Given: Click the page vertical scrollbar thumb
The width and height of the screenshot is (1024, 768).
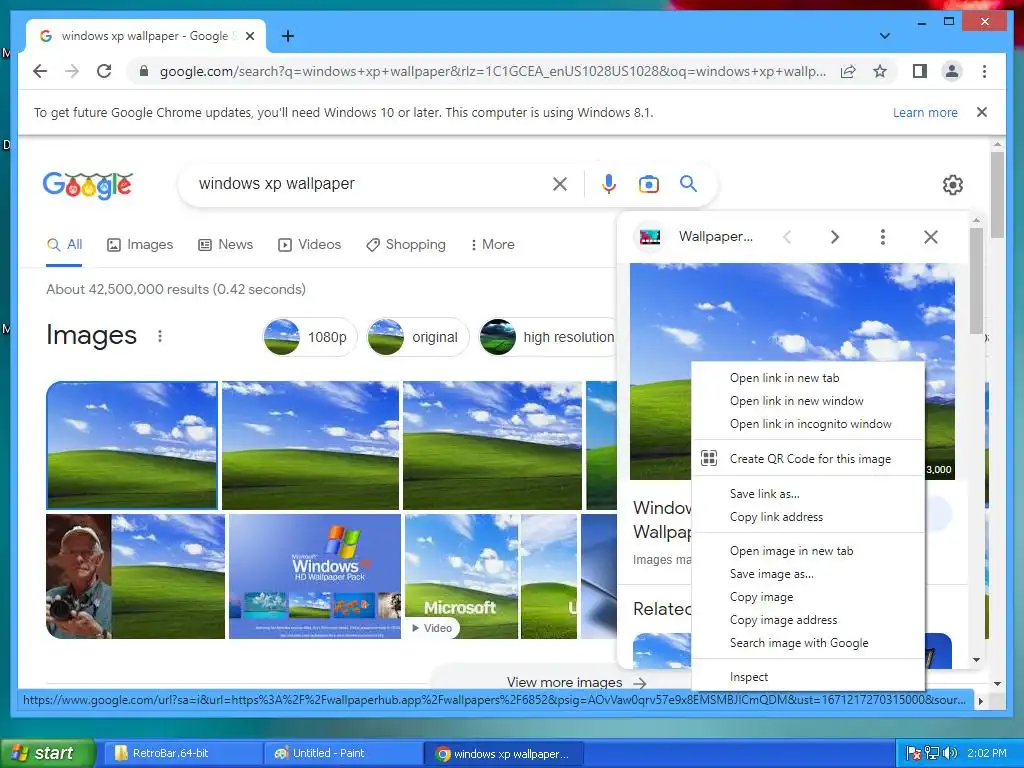Looking at the screenshot, I should coord(997,195).
